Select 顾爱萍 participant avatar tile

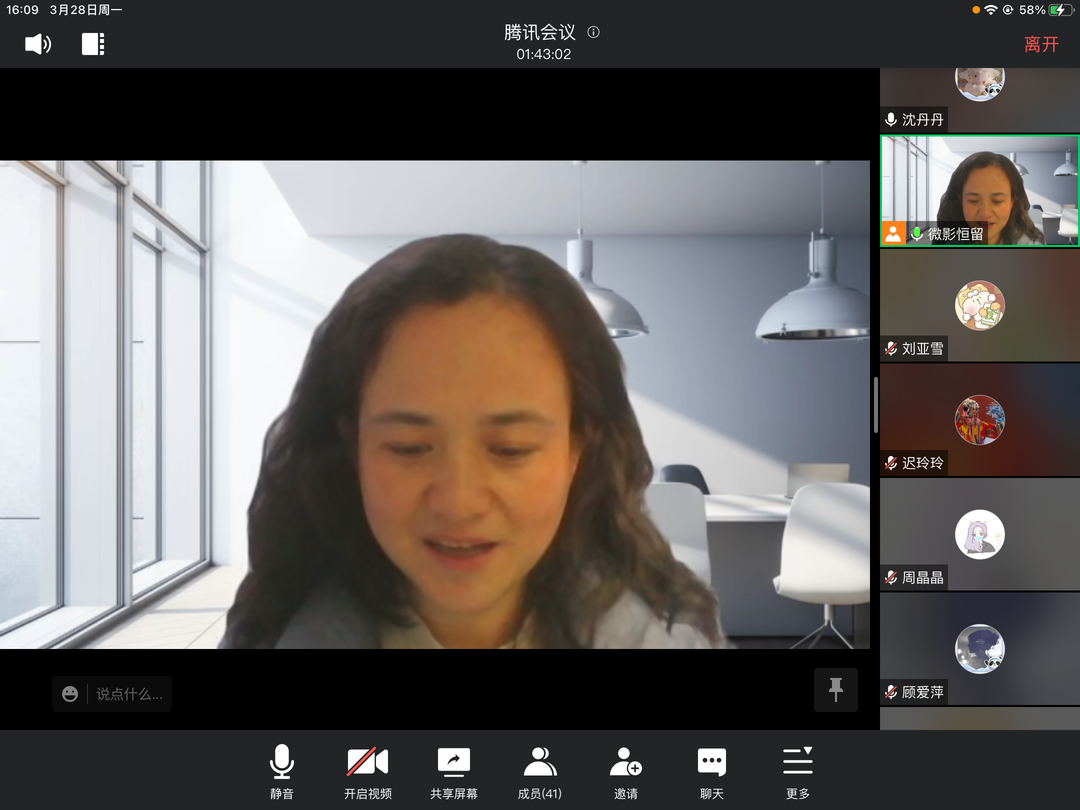pyautogui.click(x=979, y=648)
